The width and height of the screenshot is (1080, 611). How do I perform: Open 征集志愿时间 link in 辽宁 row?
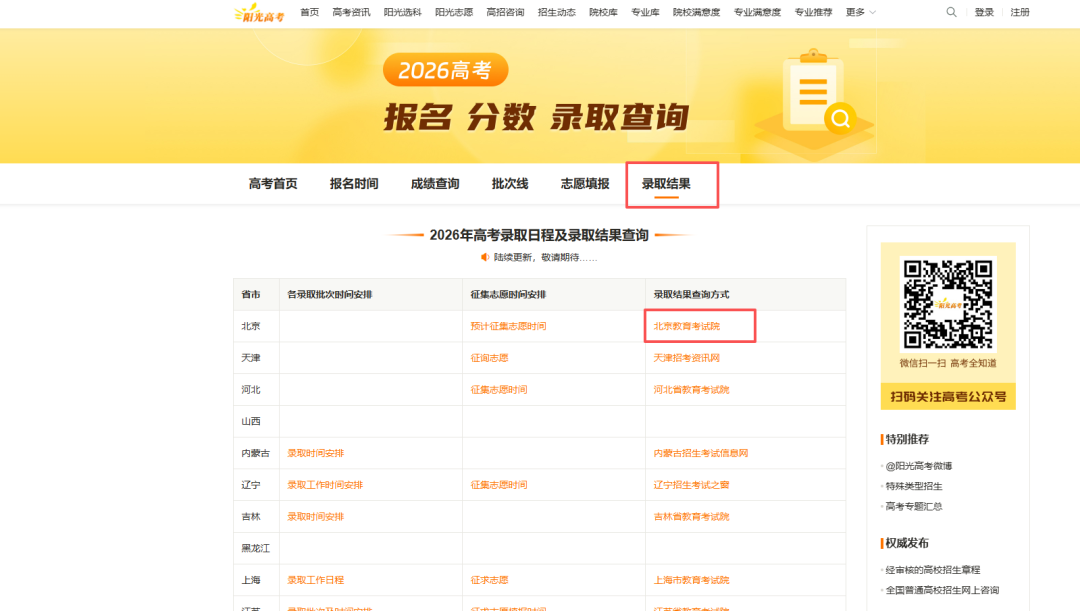coord(499,485)
